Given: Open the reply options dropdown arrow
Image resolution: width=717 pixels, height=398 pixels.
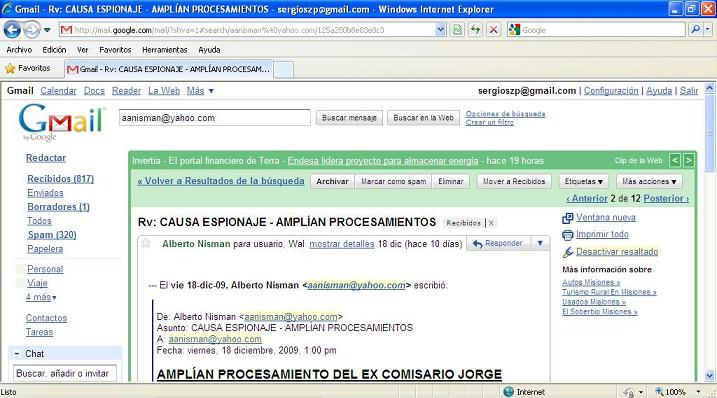Looking at the screenshot, I should [540, 243].
